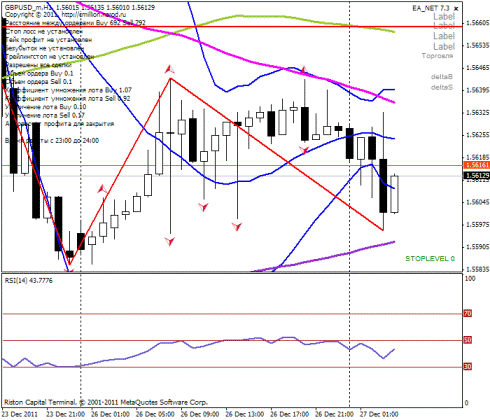
Task: Click the 'Стоп лосс не установлен' line
Action: click(x=44, y=31)
